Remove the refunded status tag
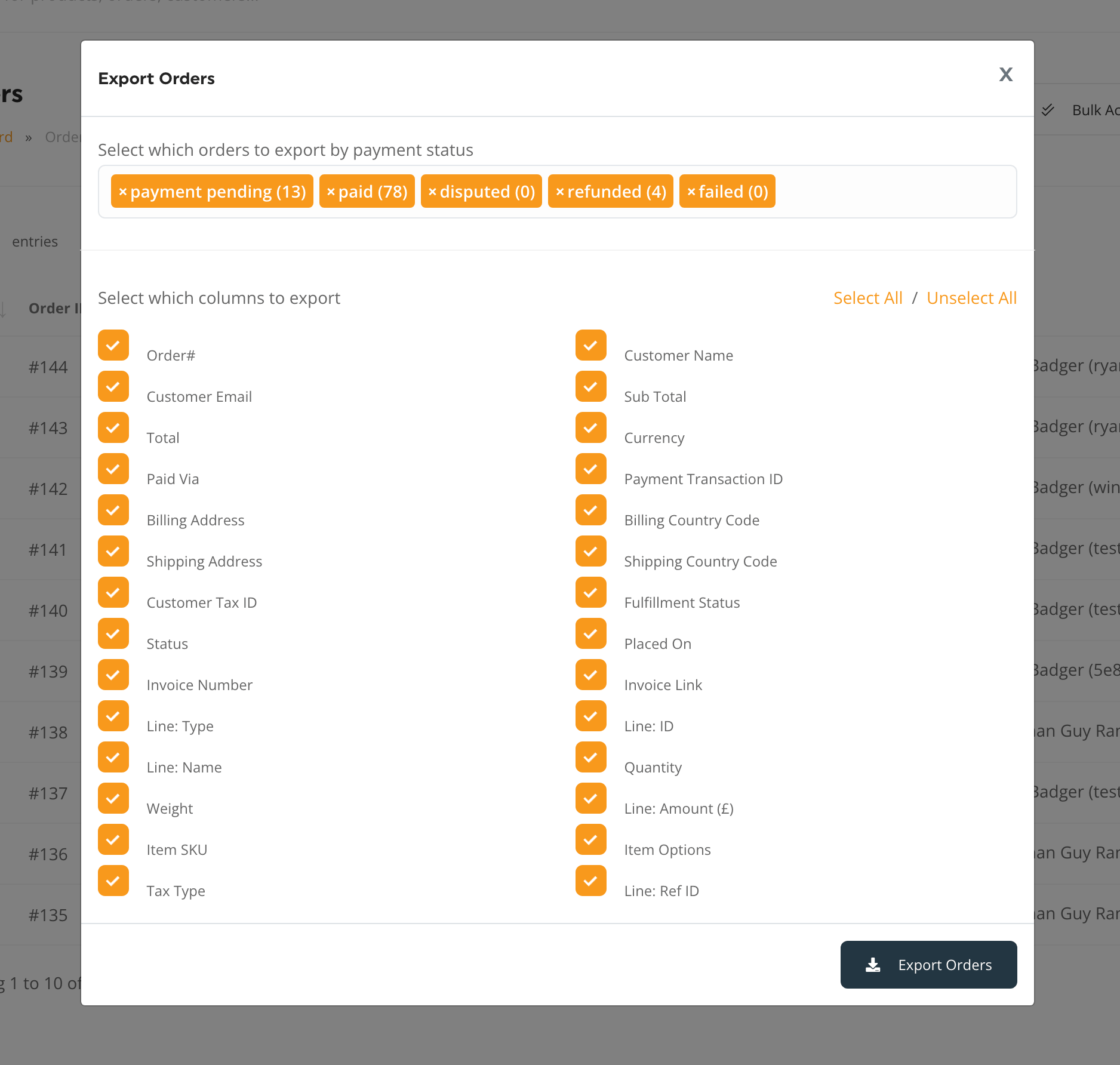 click(x=560, y=192)
